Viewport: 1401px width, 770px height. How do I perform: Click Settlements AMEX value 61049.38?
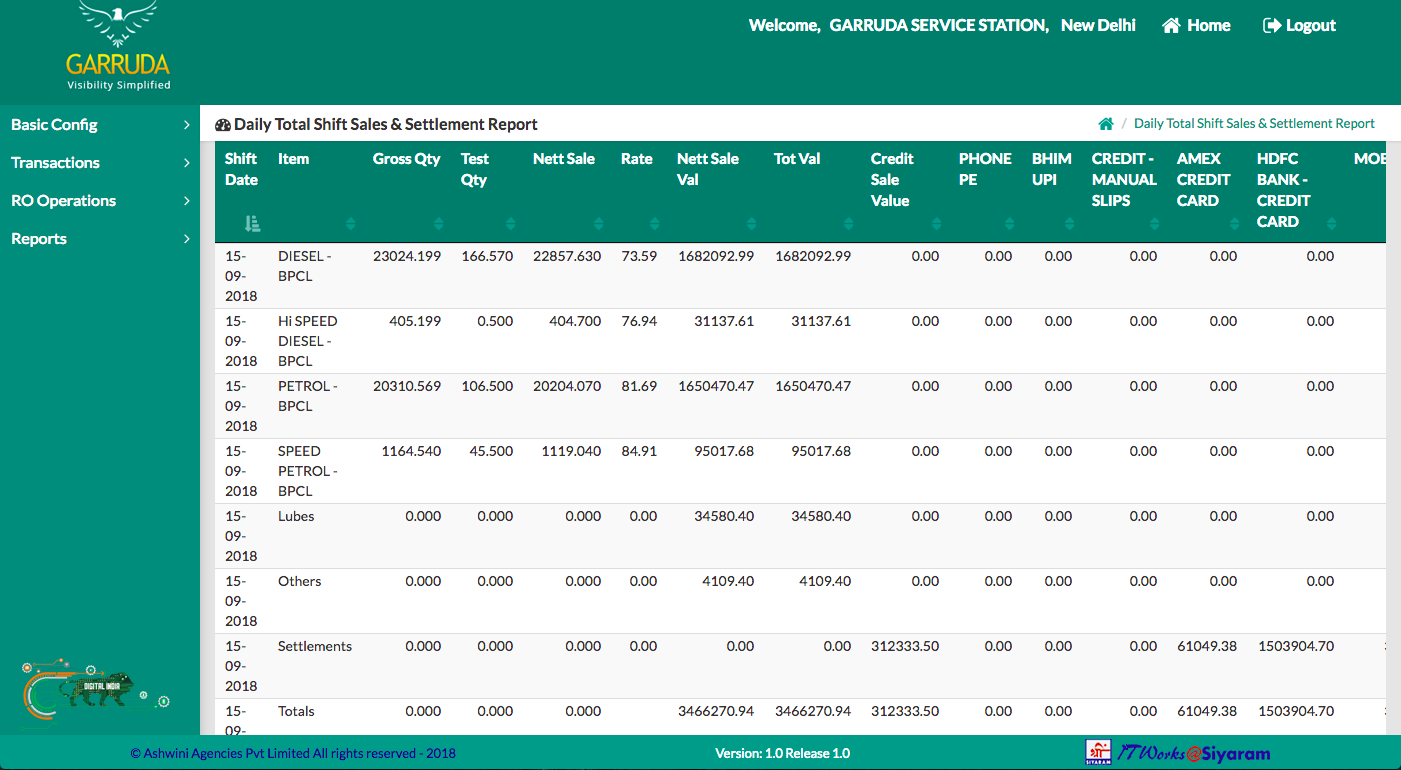click(1207, 646)
